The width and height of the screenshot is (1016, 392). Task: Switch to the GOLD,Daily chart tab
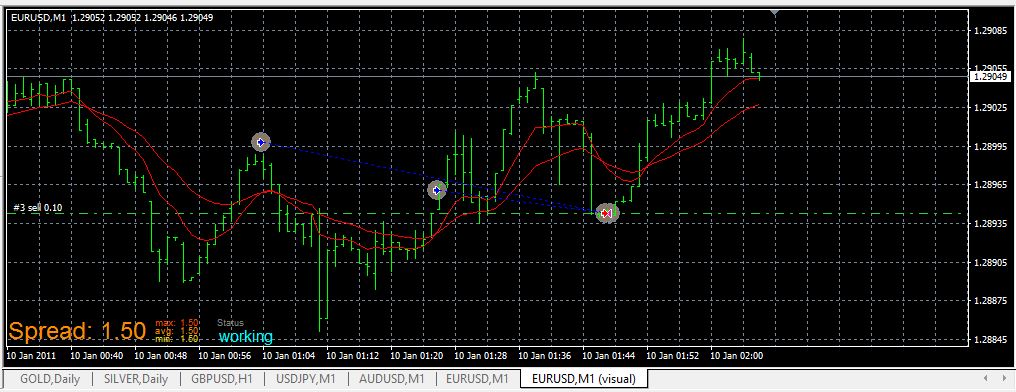click(50, 379)
